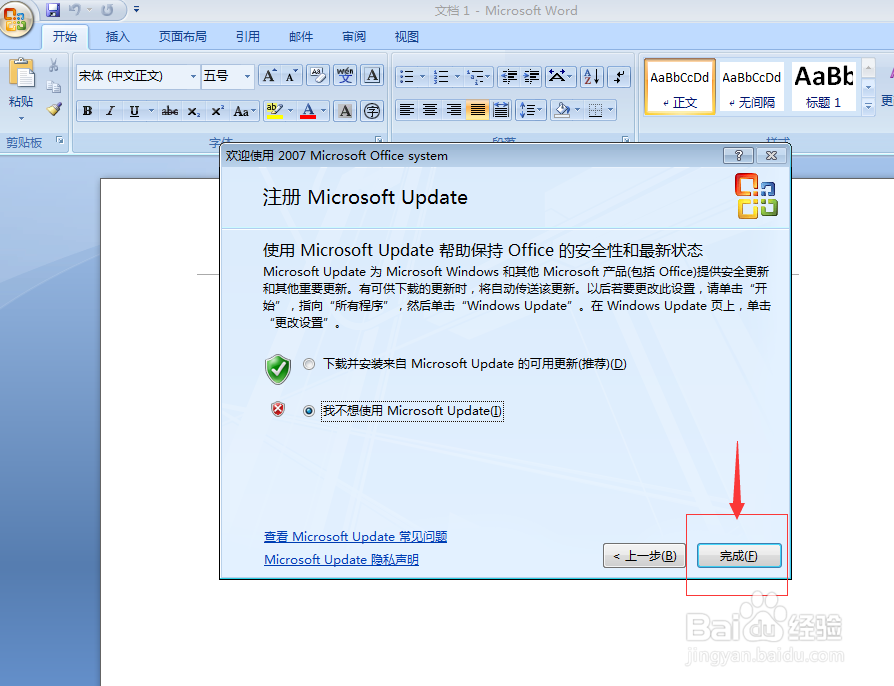
Task: Apply character shading icon
Action: click(345, 111)
